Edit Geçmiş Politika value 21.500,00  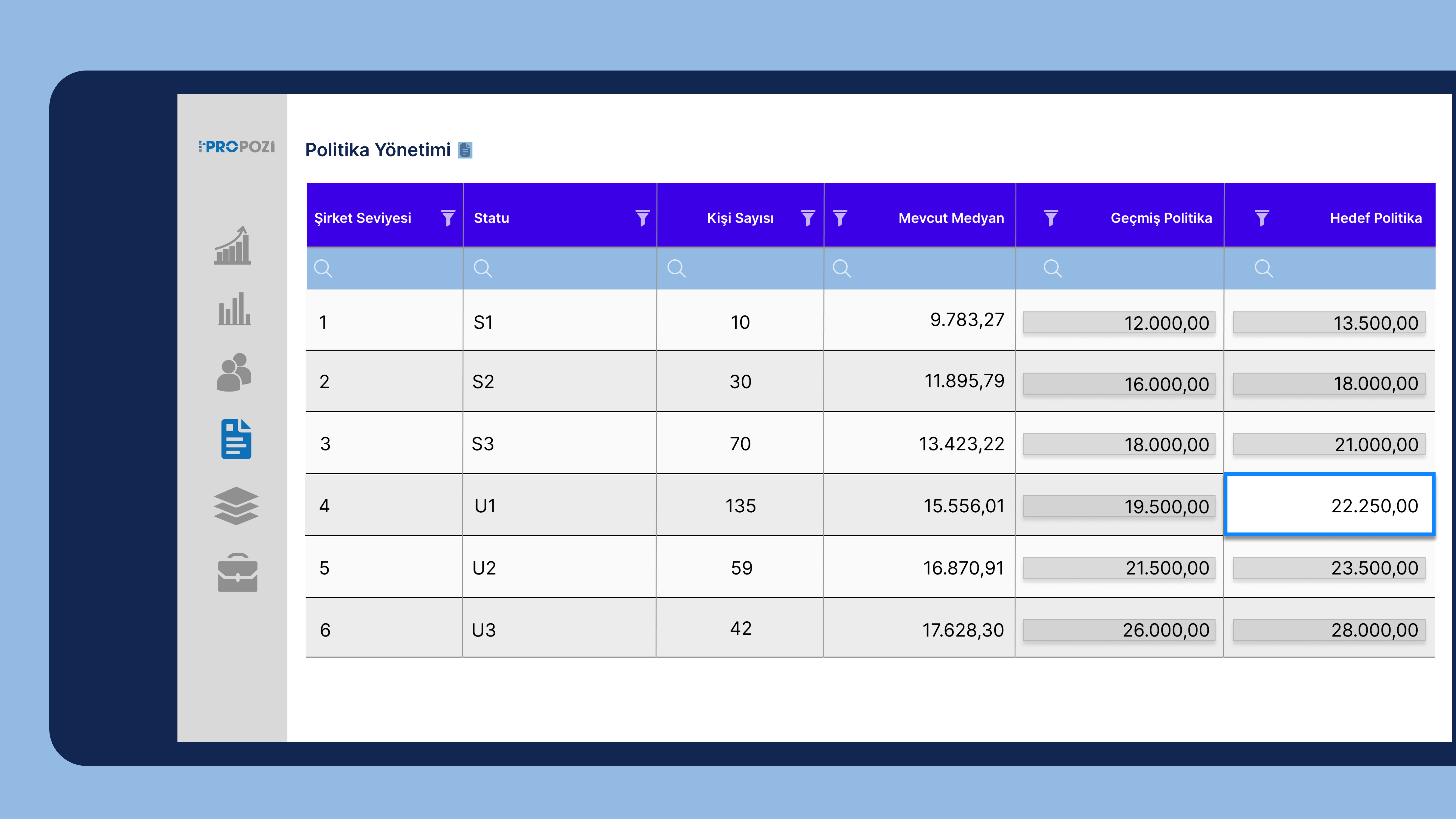[1119, 568]
